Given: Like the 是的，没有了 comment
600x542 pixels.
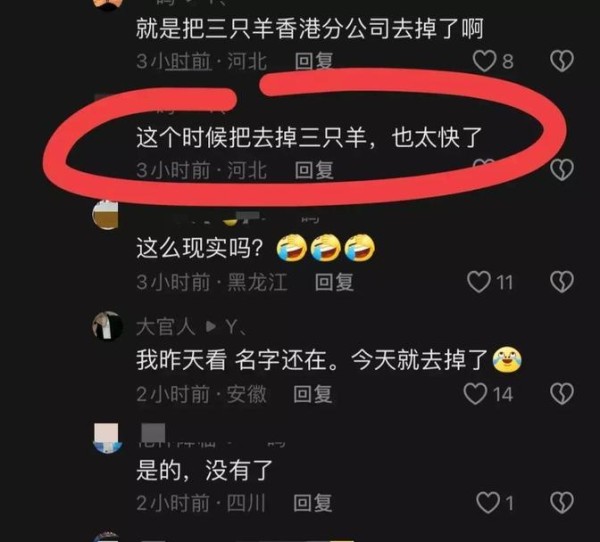Looking at the screenshot, I should 488,503.
